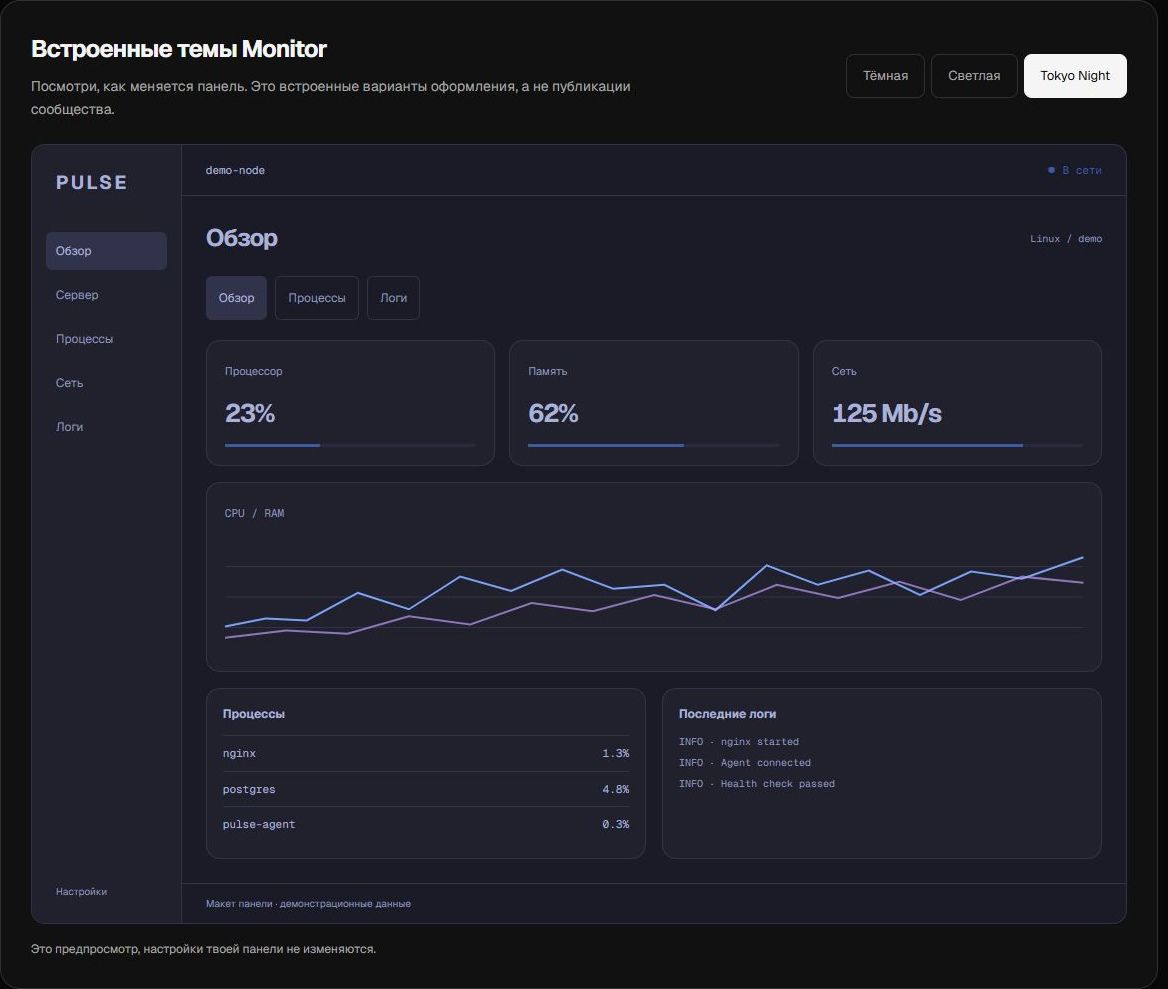Click the Linux / demo breadcrumb
The image size is (1168, 989).
[1066, 239]
